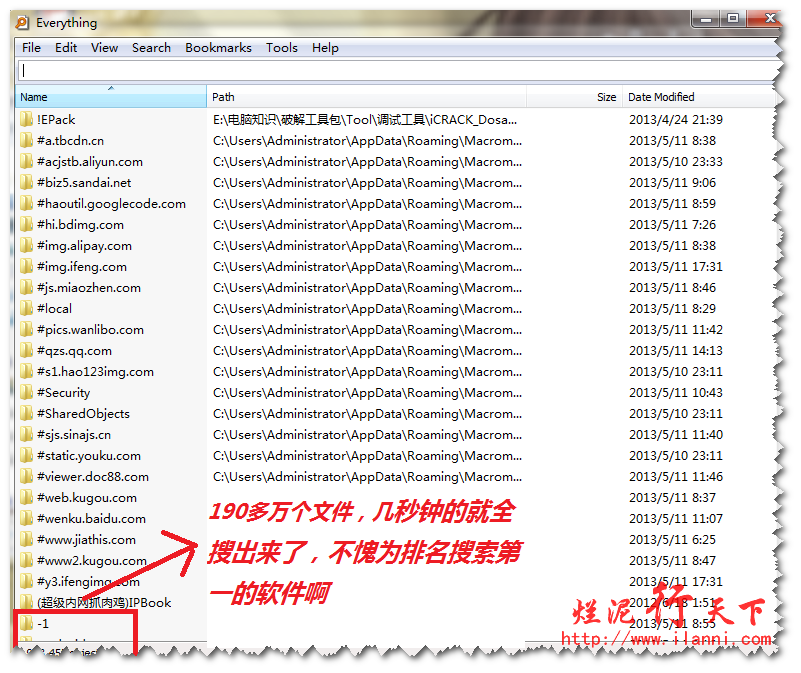Choose the #s1.hao123img.com folder icon
This screenshot has height=673, width=801.
coord(27,372)
